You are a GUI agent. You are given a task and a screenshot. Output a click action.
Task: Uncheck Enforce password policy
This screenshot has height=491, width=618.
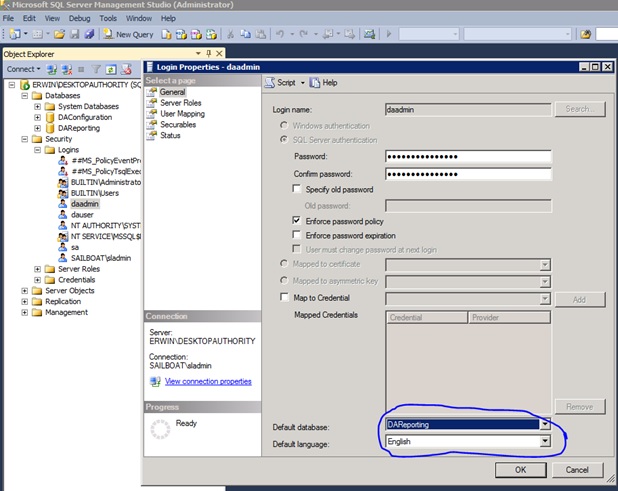297,220
